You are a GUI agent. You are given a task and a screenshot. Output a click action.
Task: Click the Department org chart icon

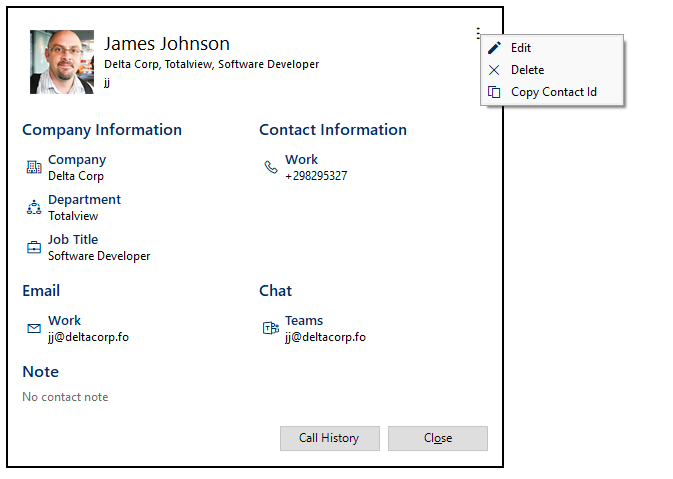click(34, 207)
